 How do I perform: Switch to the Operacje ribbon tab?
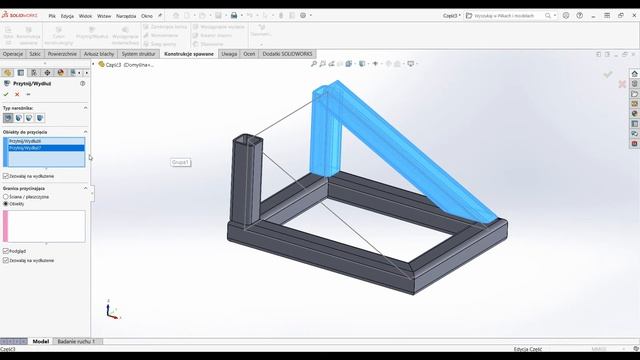click(13, 54)
